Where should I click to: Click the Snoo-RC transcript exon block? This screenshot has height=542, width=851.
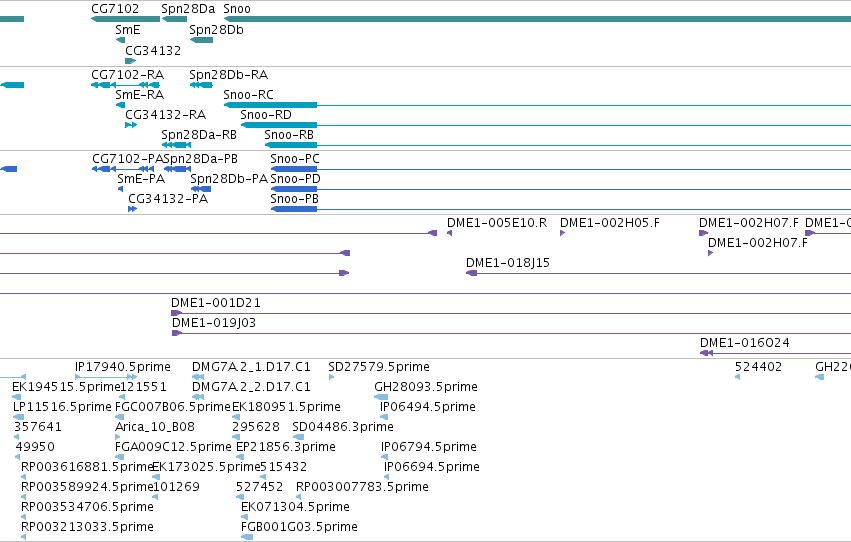(x=270, y=105)
